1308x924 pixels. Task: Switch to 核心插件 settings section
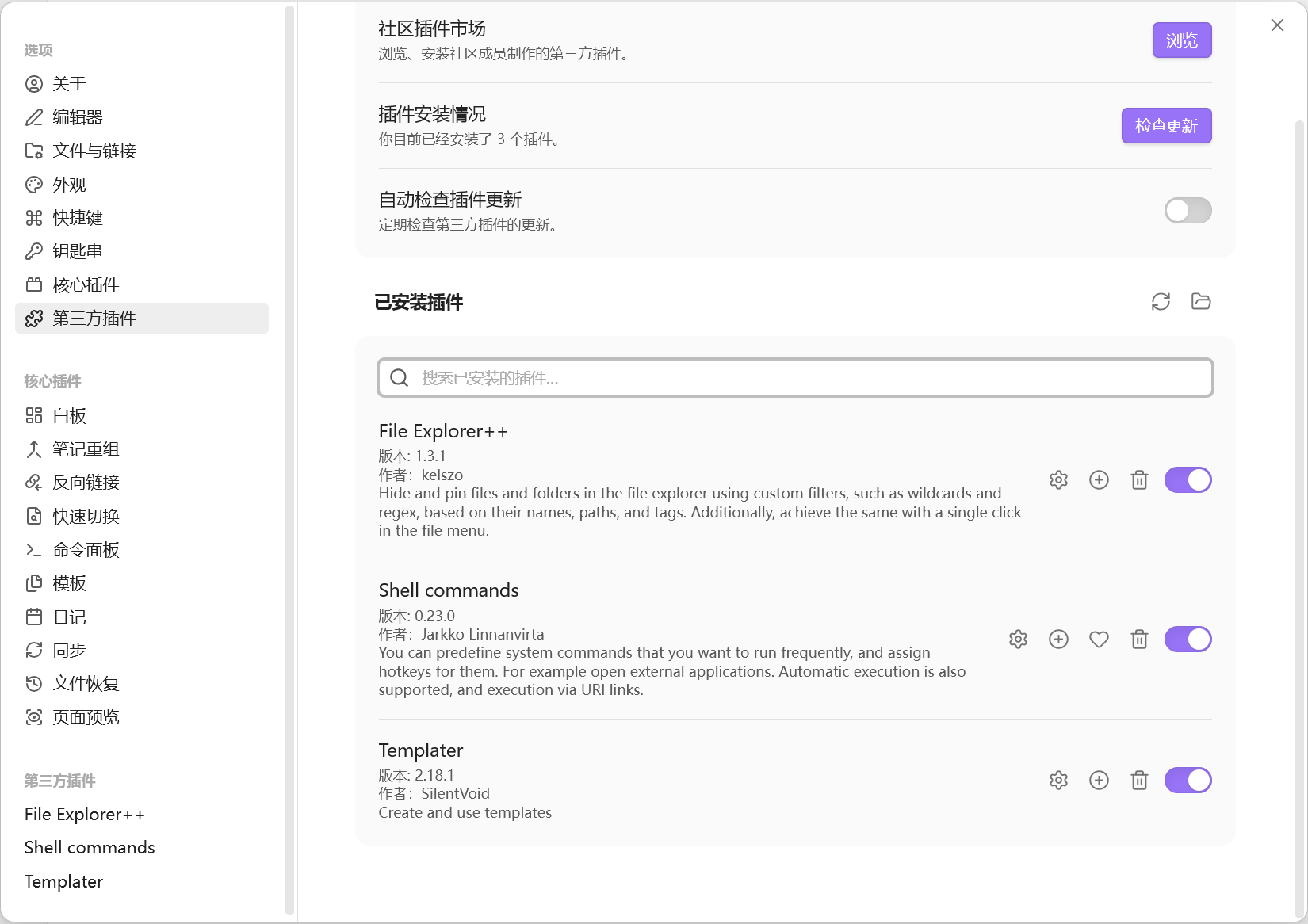coord(86,285)
